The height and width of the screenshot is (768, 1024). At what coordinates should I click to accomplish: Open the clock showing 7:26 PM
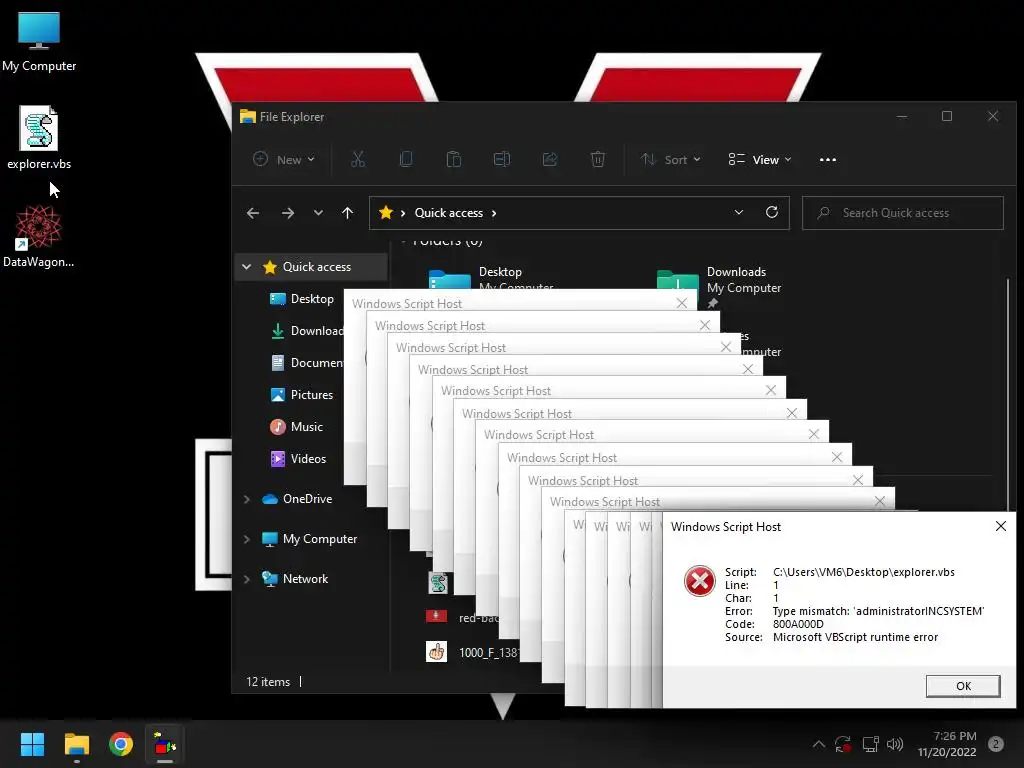click(946, 744)
